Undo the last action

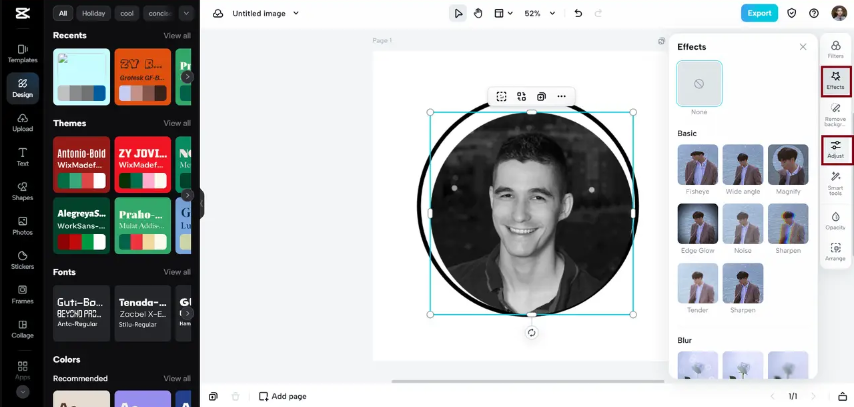[x=578, y=14]
